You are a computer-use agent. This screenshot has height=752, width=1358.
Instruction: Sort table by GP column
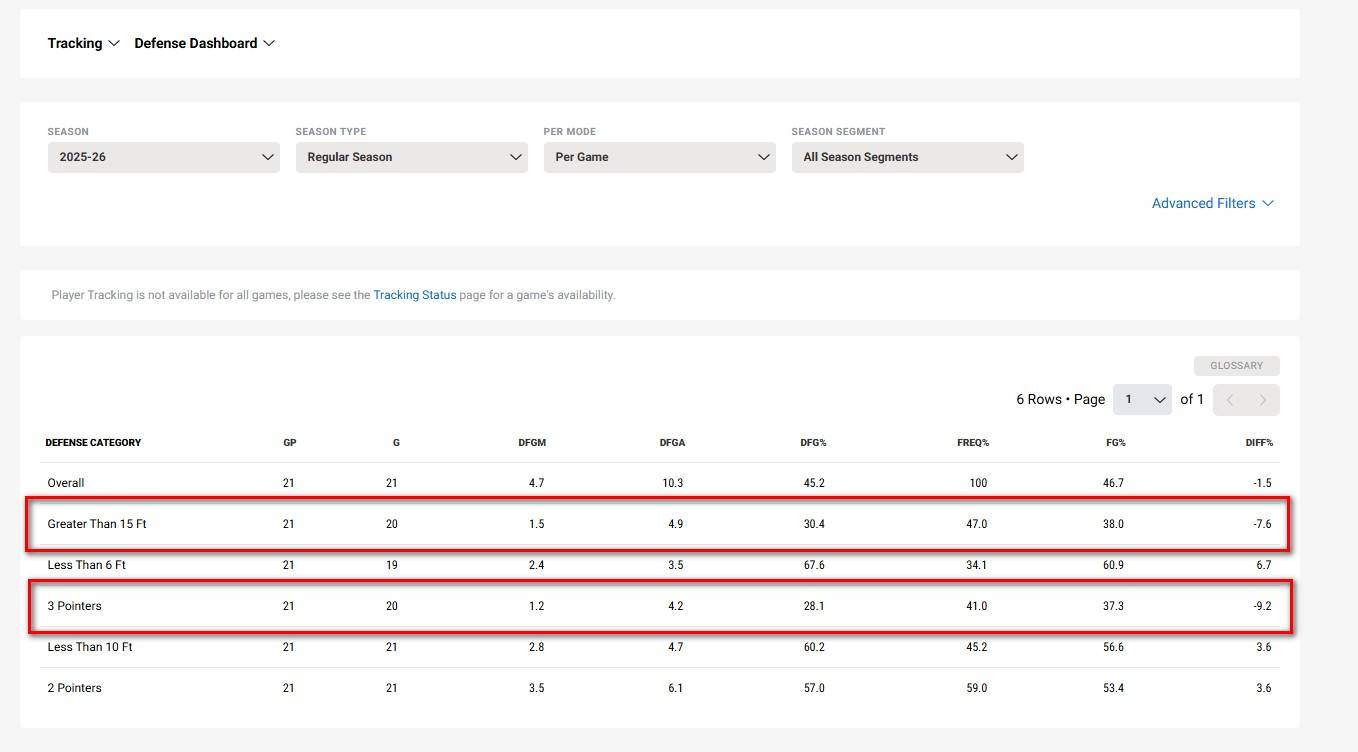pos(289,442)
